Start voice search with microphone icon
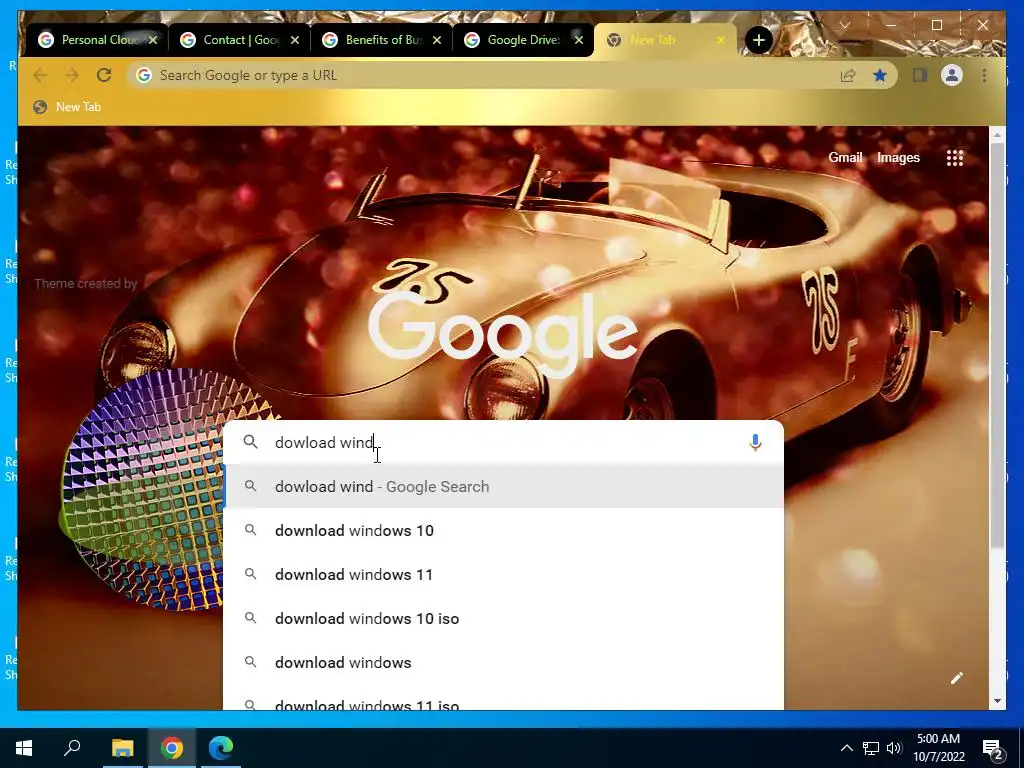Image resolution: width=1024 pixels, height=768 pixels. (x=755, y=442)
